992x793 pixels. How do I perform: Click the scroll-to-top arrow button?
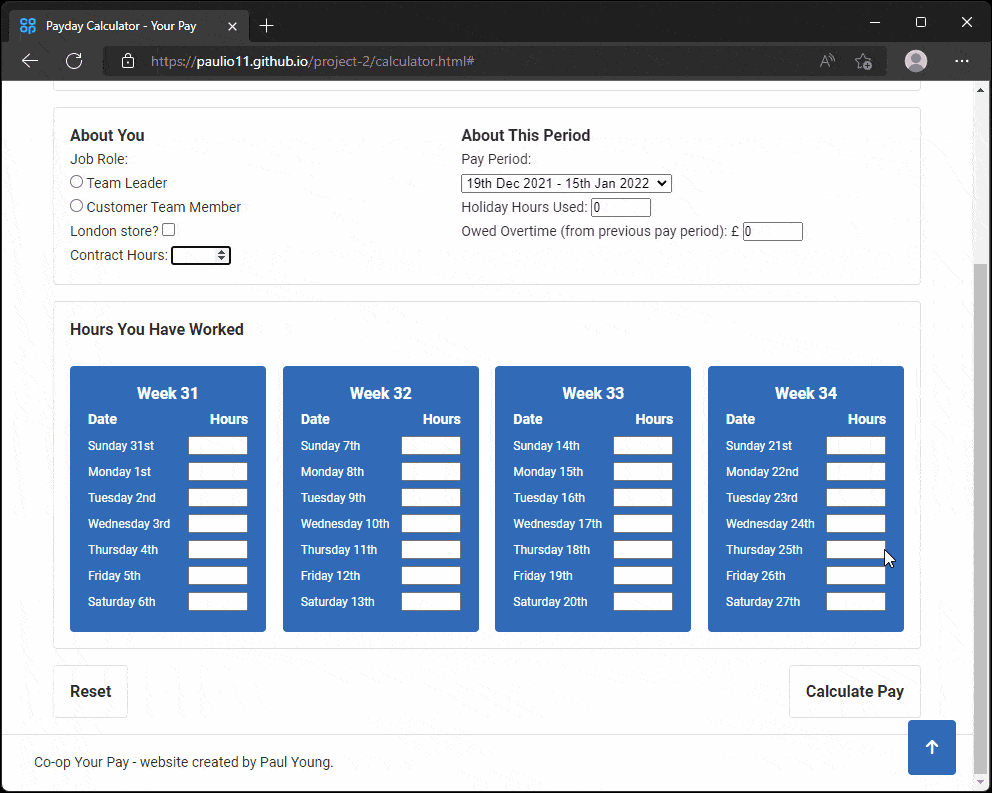click(x=931, y=747)
